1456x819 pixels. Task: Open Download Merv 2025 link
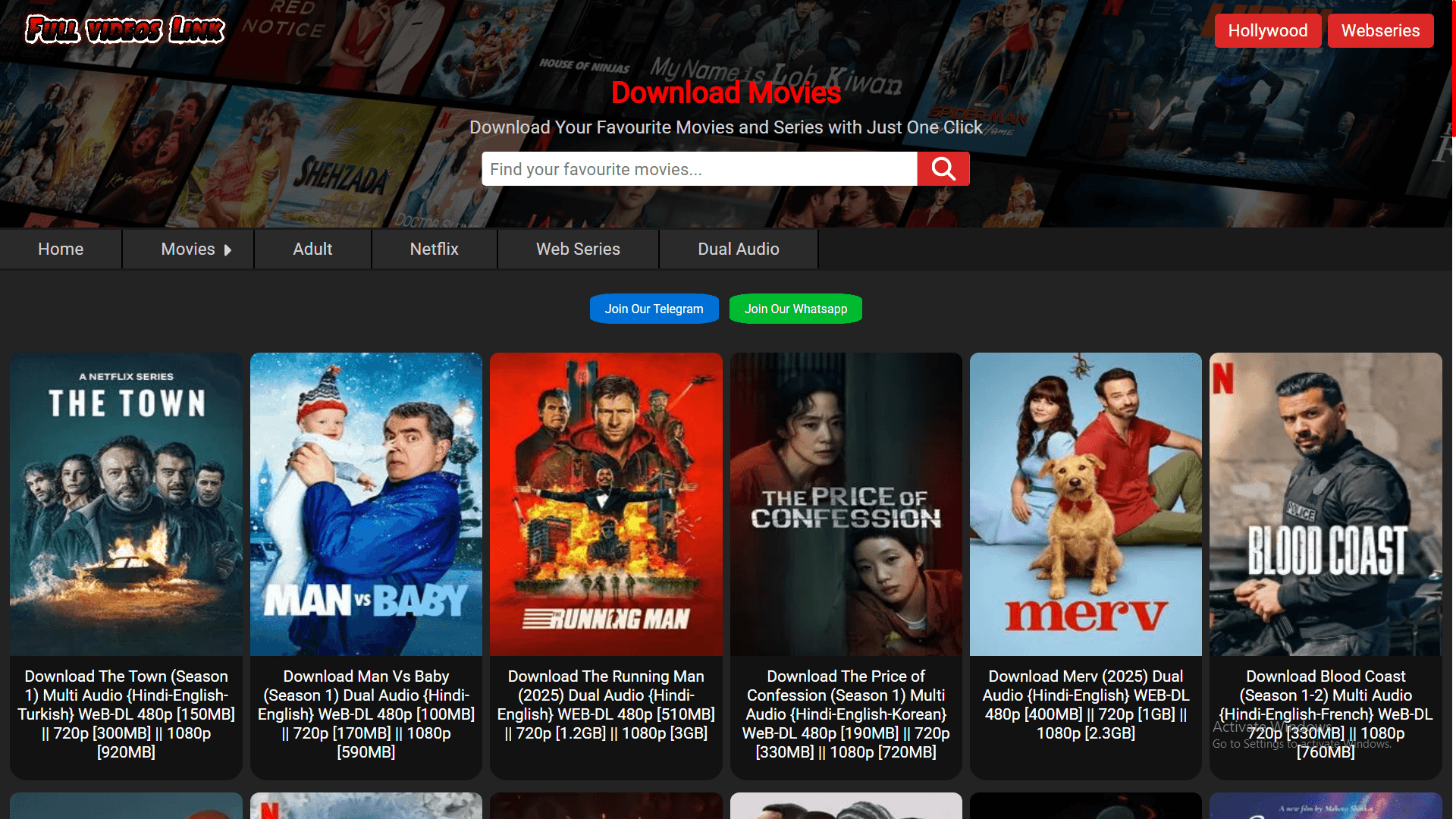point(1086,704)
